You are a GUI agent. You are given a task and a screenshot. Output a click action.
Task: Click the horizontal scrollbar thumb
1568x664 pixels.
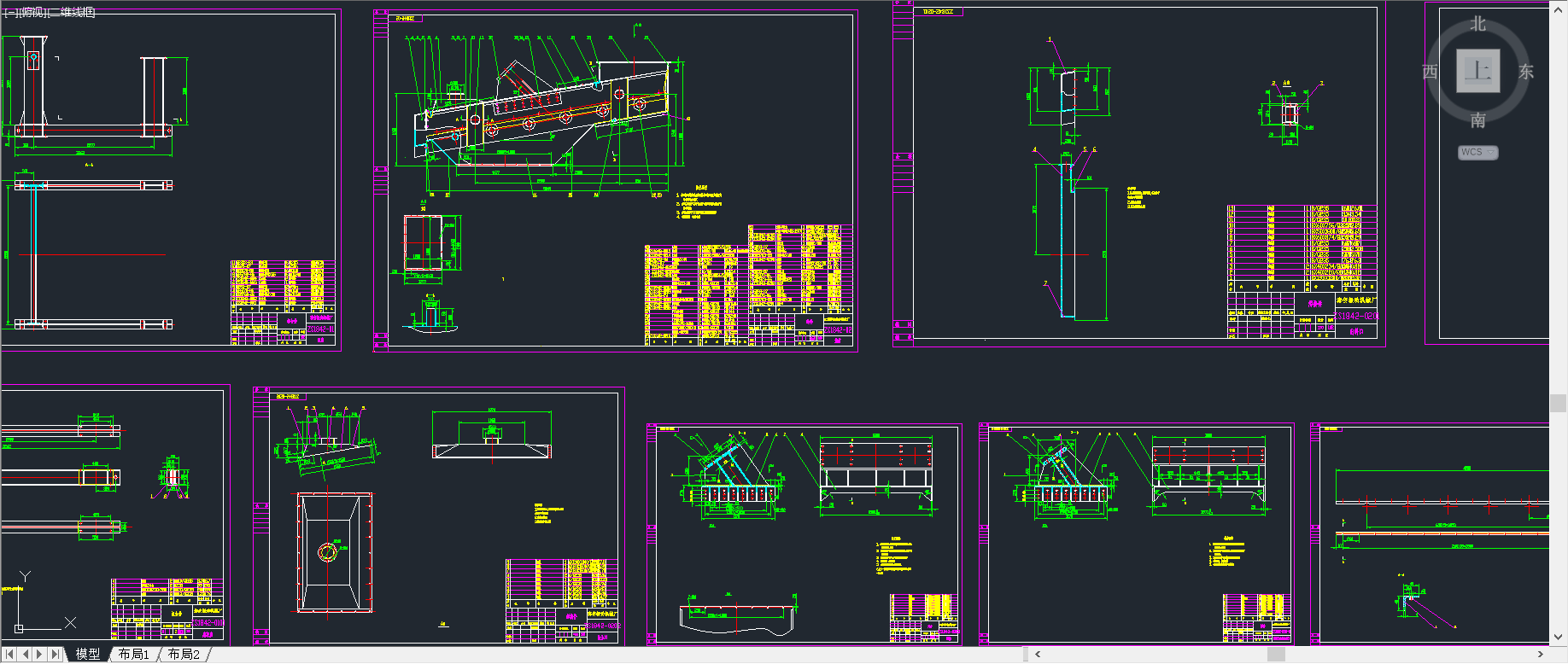[x=1276, y=655]
